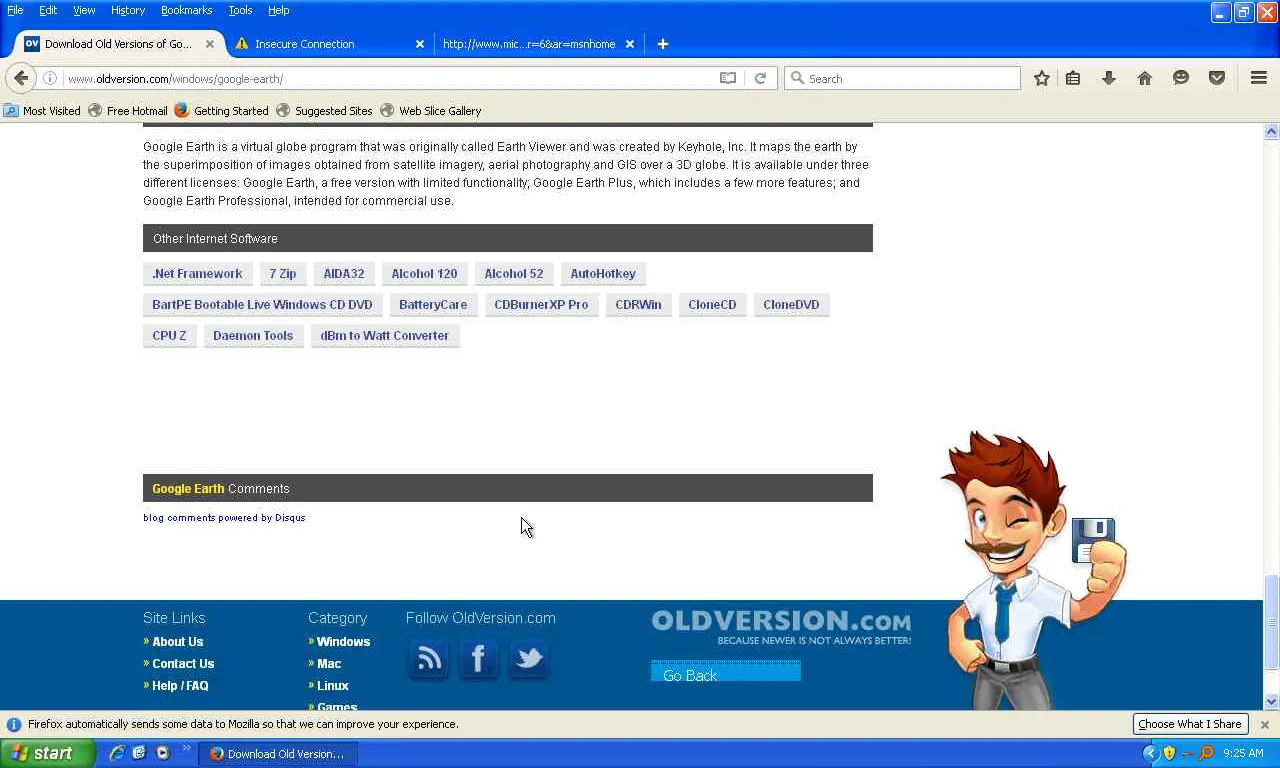Reload the current page

[x=760, y=78]
